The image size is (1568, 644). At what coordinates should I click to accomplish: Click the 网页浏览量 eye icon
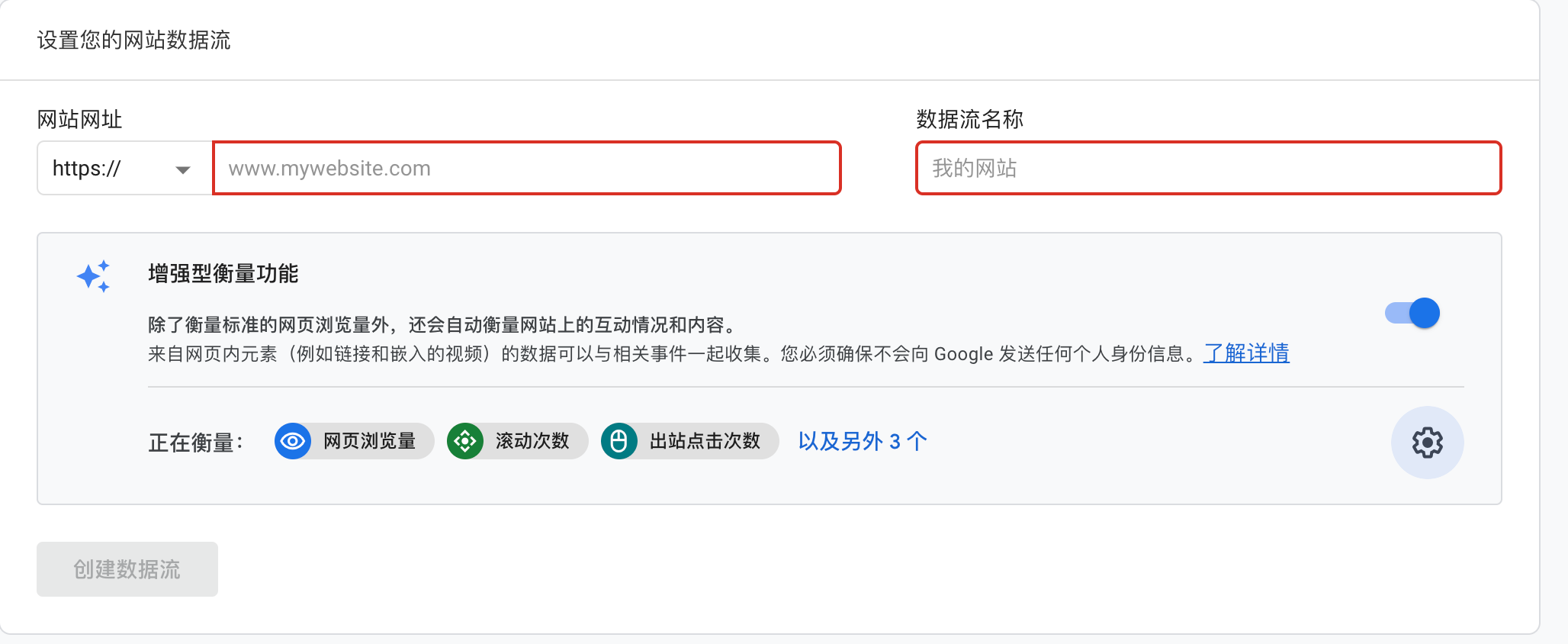[293, 441]
